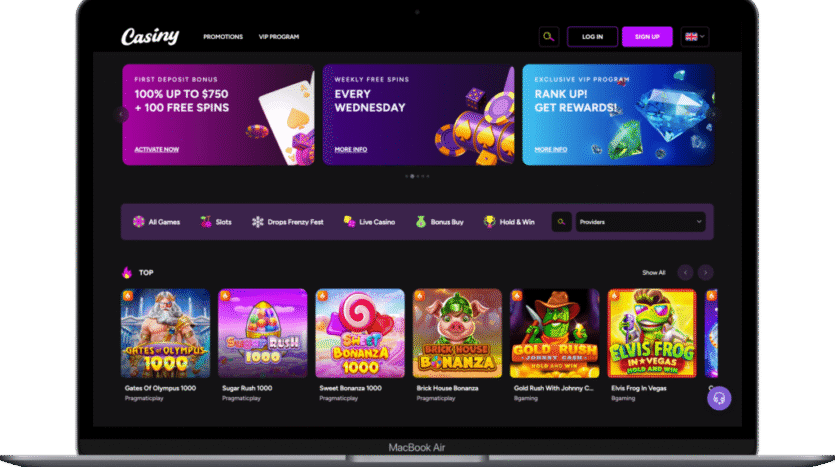
Task: Go to next TOP games arrow
Action: pyautogui.click(x=706, y=273)
